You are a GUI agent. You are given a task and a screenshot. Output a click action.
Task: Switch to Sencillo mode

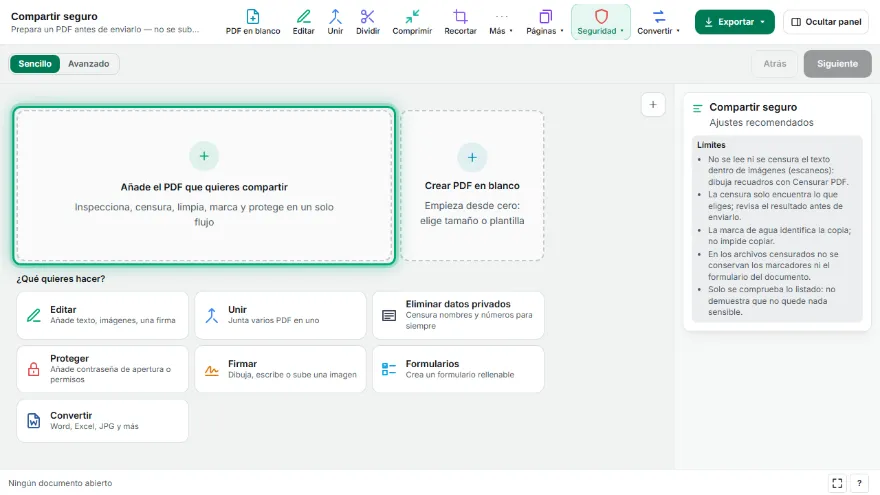tap(35, 63)
